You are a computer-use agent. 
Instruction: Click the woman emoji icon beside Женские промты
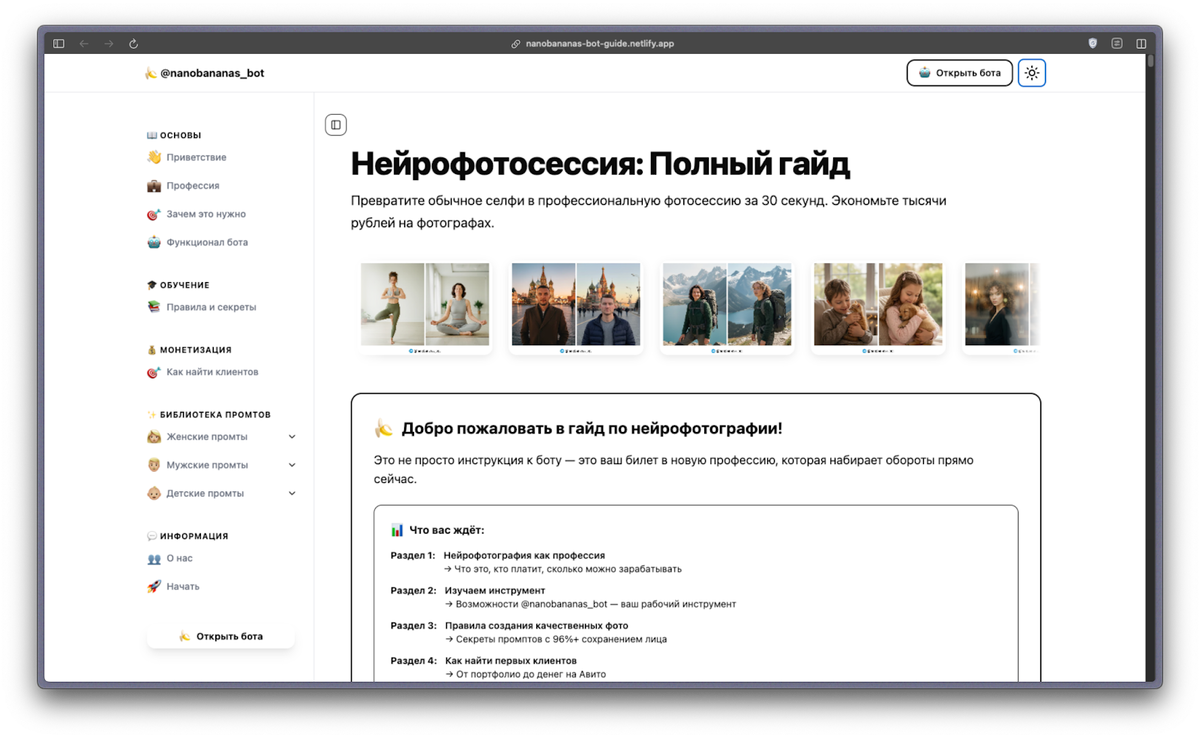click(154, 437)
